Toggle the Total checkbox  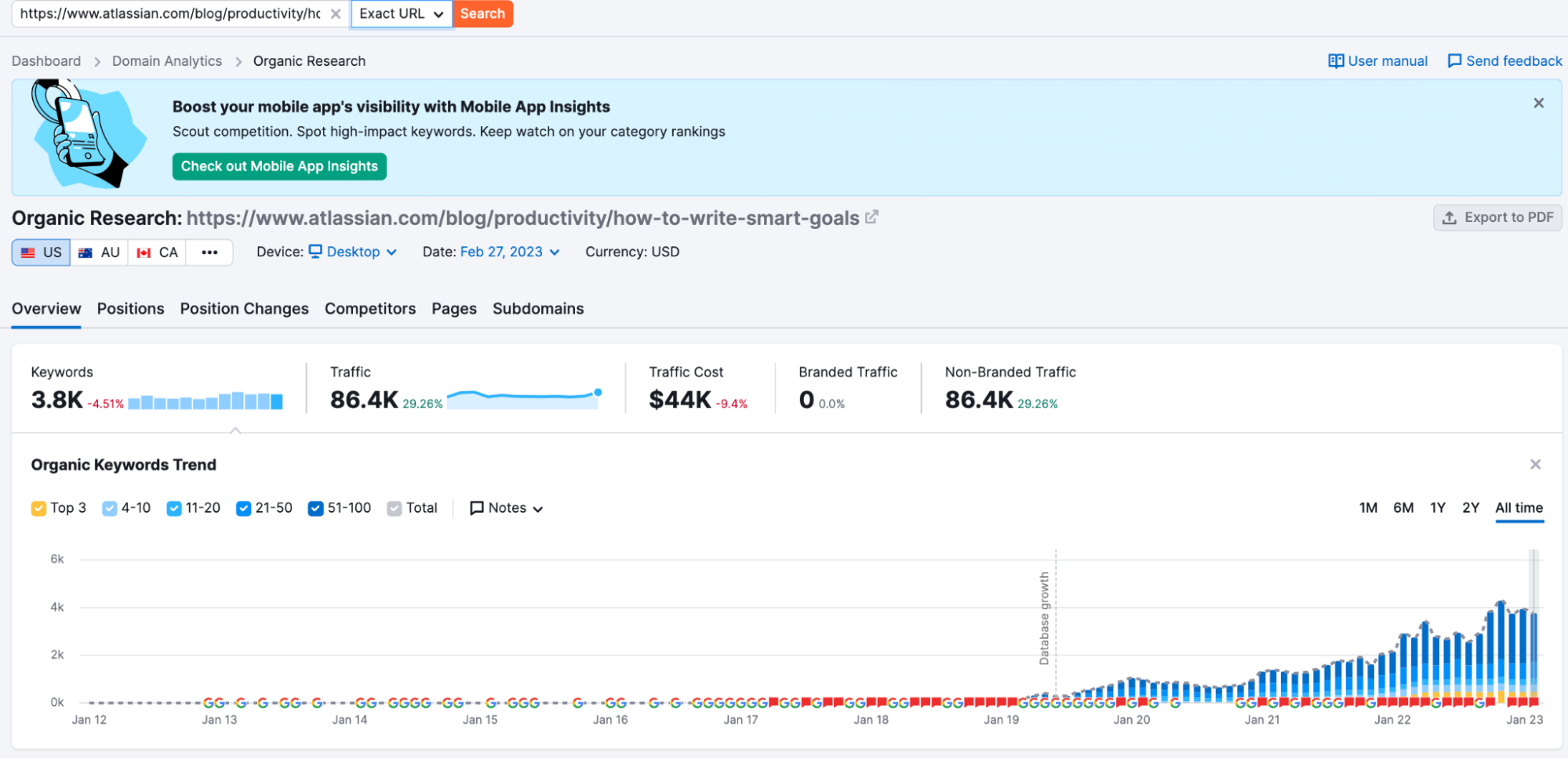click(394, 509)
